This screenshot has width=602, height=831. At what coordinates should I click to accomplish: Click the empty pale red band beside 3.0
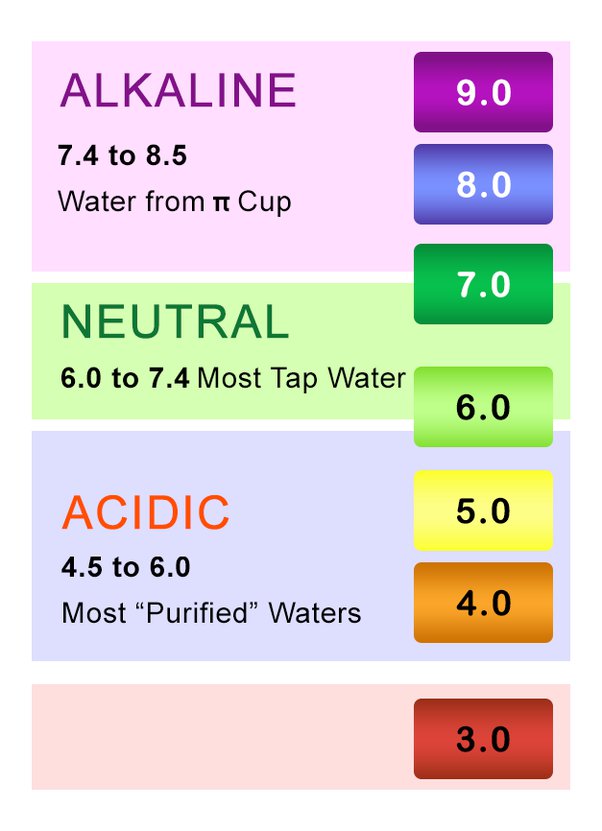click(220, 737)
